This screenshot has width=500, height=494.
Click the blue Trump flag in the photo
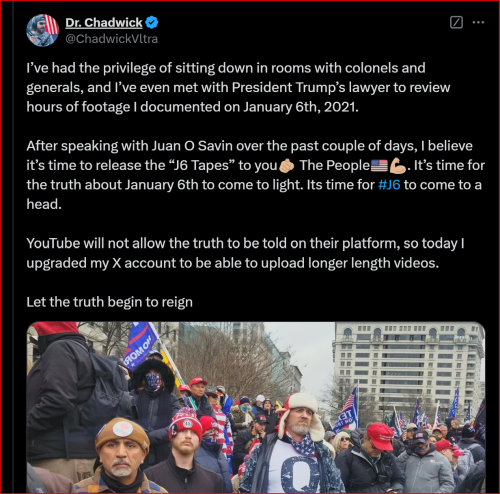(140, 345)
